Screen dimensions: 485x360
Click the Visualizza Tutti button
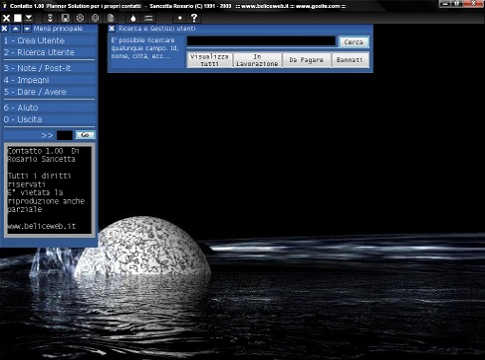pos(209,60)
